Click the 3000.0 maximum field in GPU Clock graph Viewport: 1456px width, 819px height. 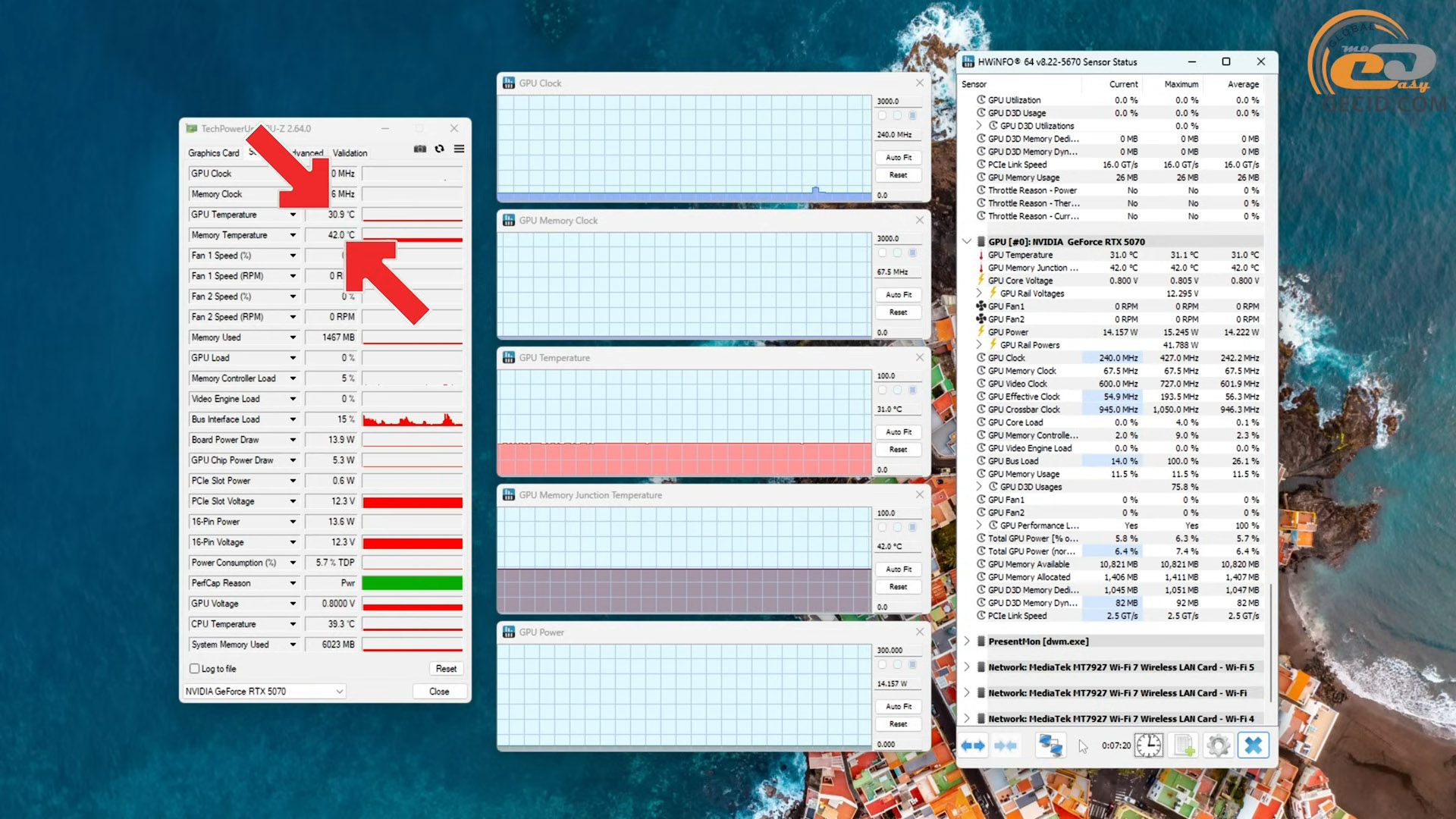click(x=899, y=102)
